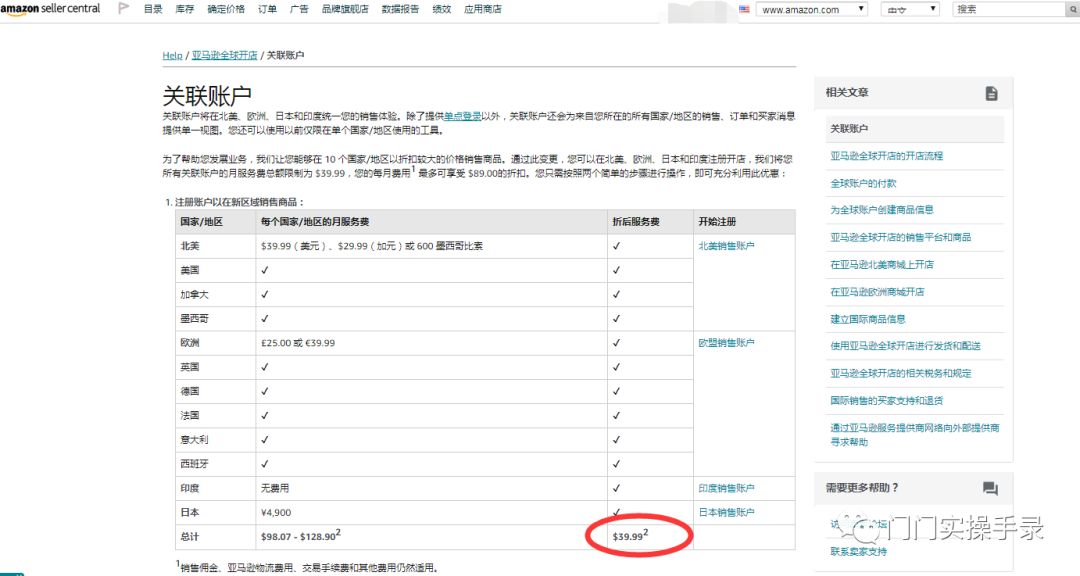Click the 亚马逊全球开店 breadcrumb link

pyautogui.click(x=225, y=55)
